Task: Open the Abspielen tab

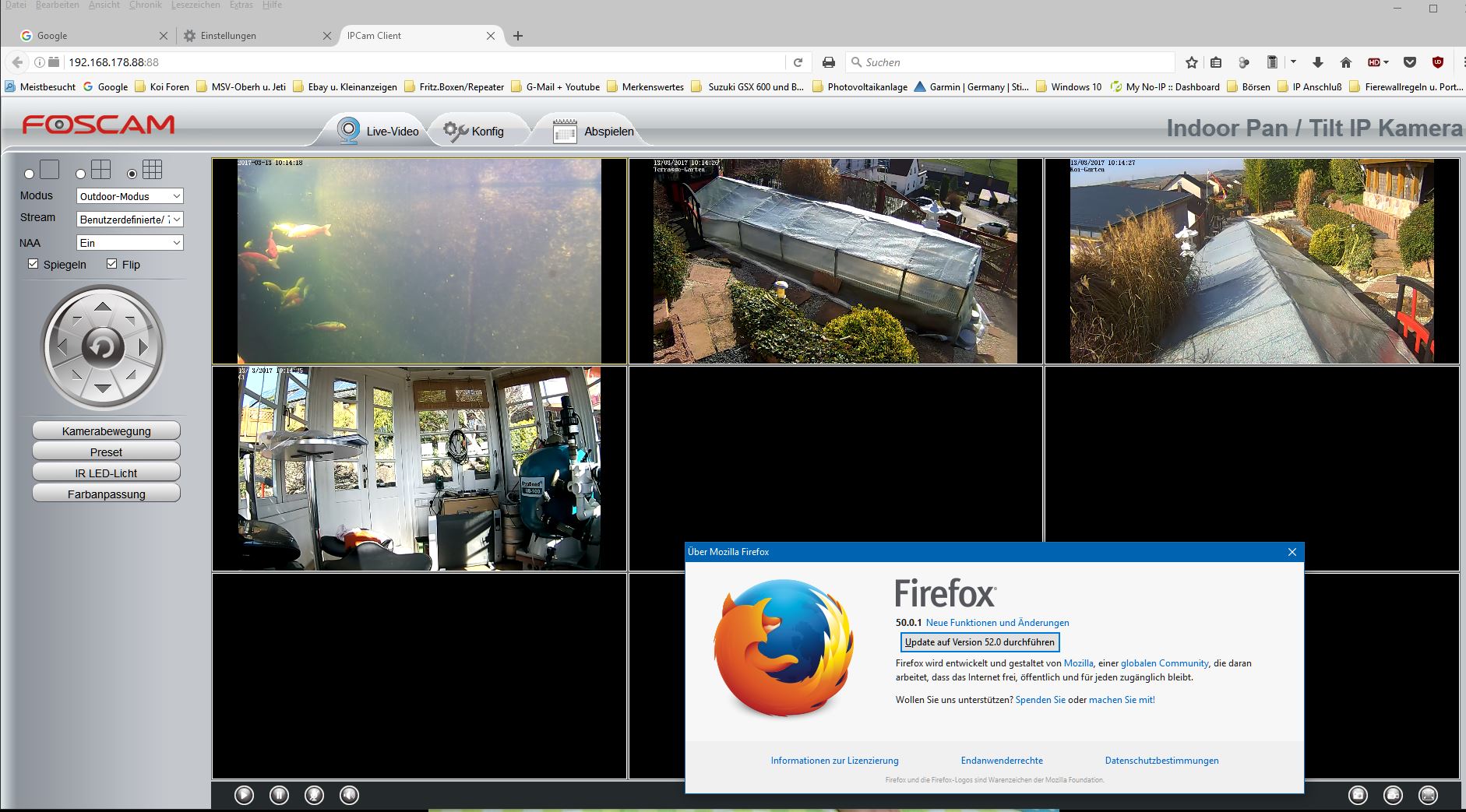Action: coord(594,132)
